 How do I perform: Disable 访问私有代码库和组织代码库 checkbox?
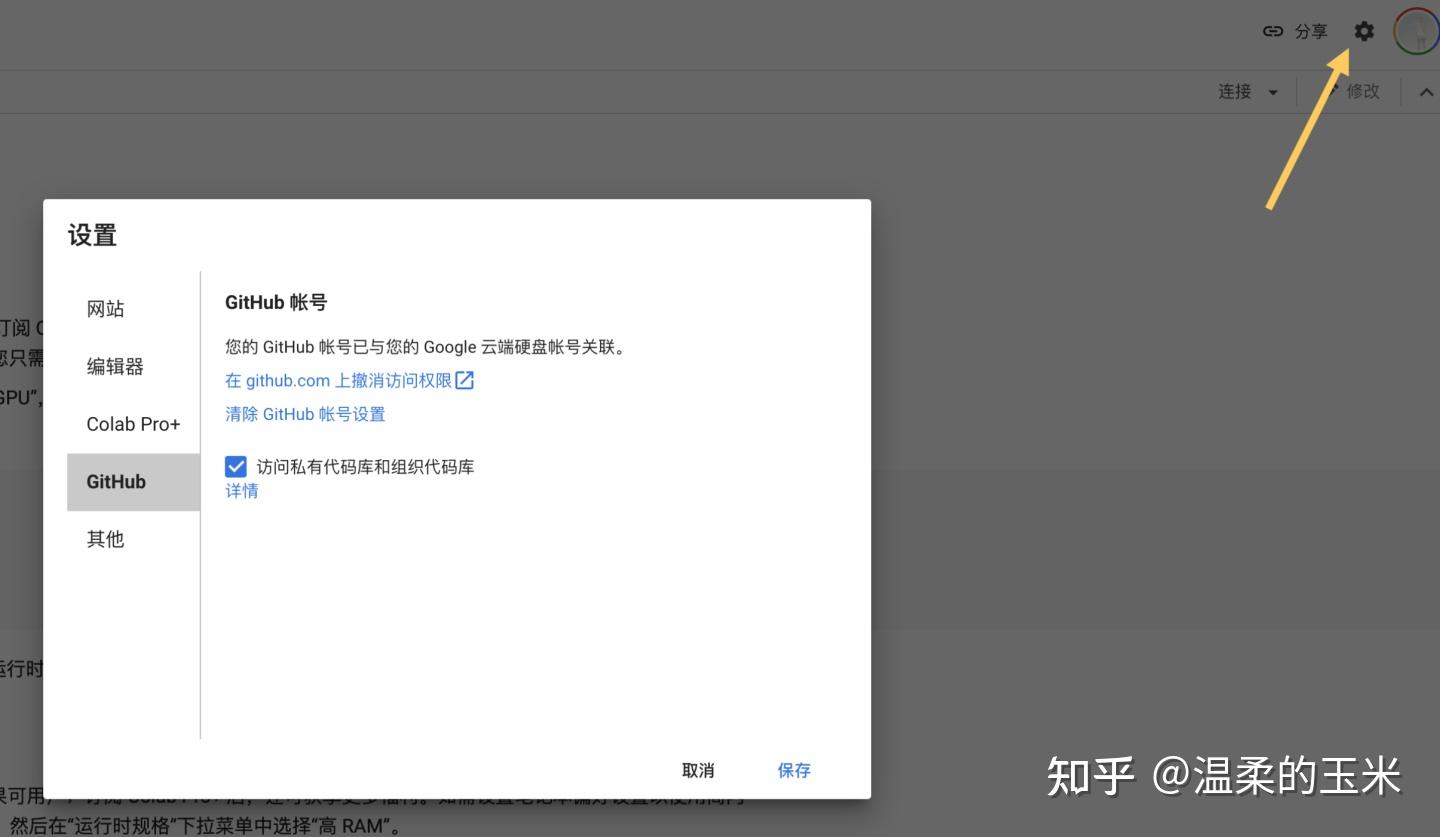236,466
